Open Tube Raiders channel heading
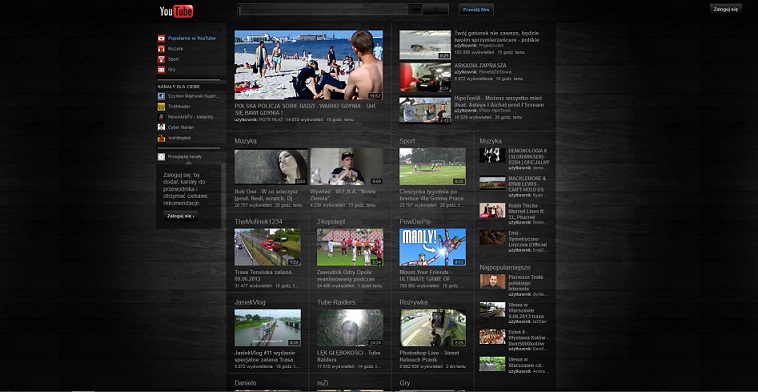This screenshot has width=758, height=392. point(336,302)
